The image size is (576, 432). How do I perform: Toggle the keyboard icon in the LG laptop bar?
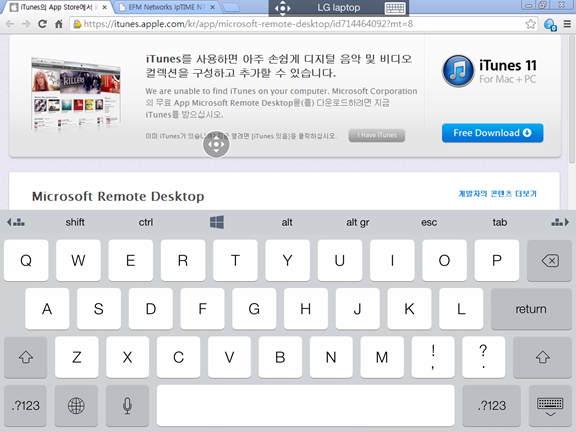point(395,8)
